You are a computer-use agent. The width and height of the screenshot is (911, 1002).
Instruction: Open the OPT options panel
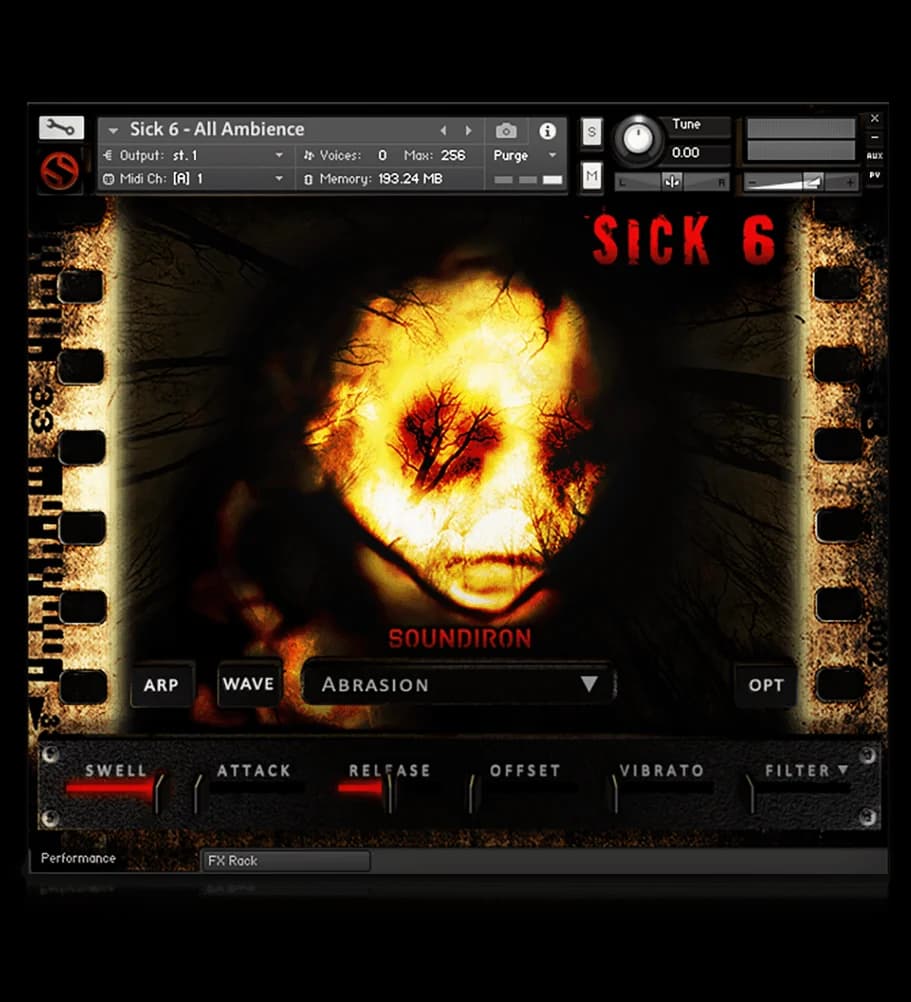(765, 685)
